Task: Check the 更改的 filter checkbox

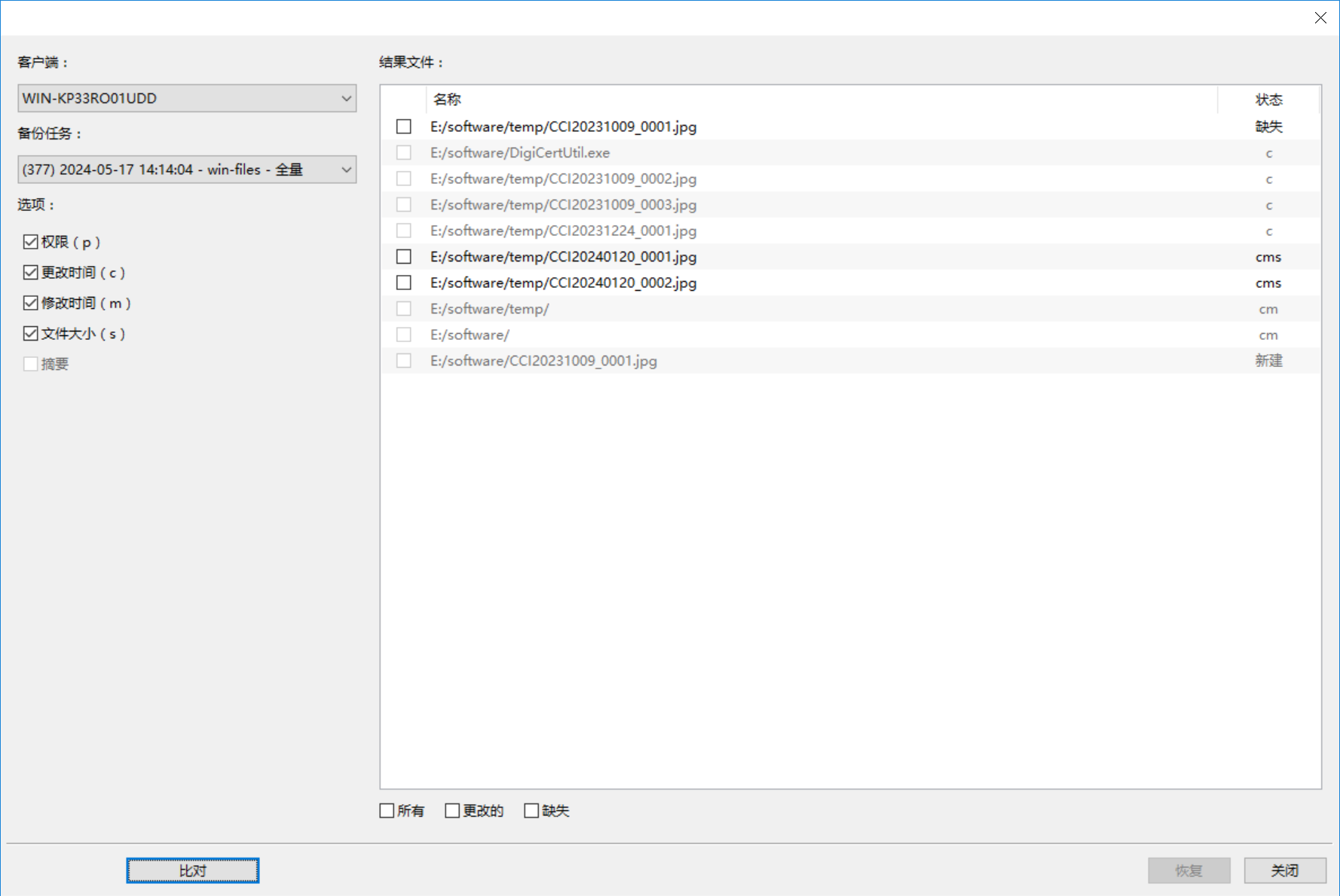Action: pyautogui.click(x=452, y=811)
